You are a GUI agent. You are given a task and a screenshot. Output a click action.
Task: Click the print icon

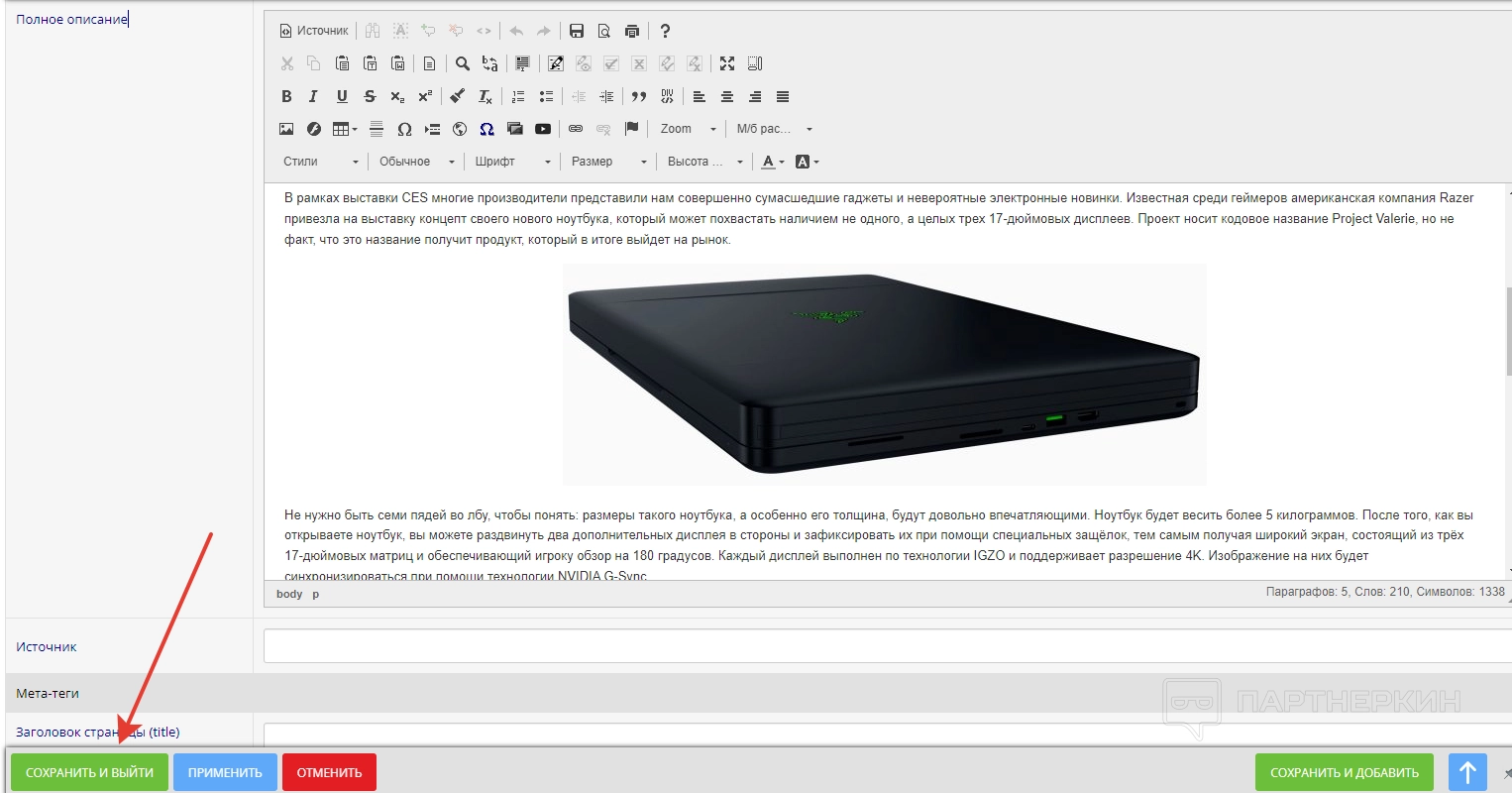632,31
